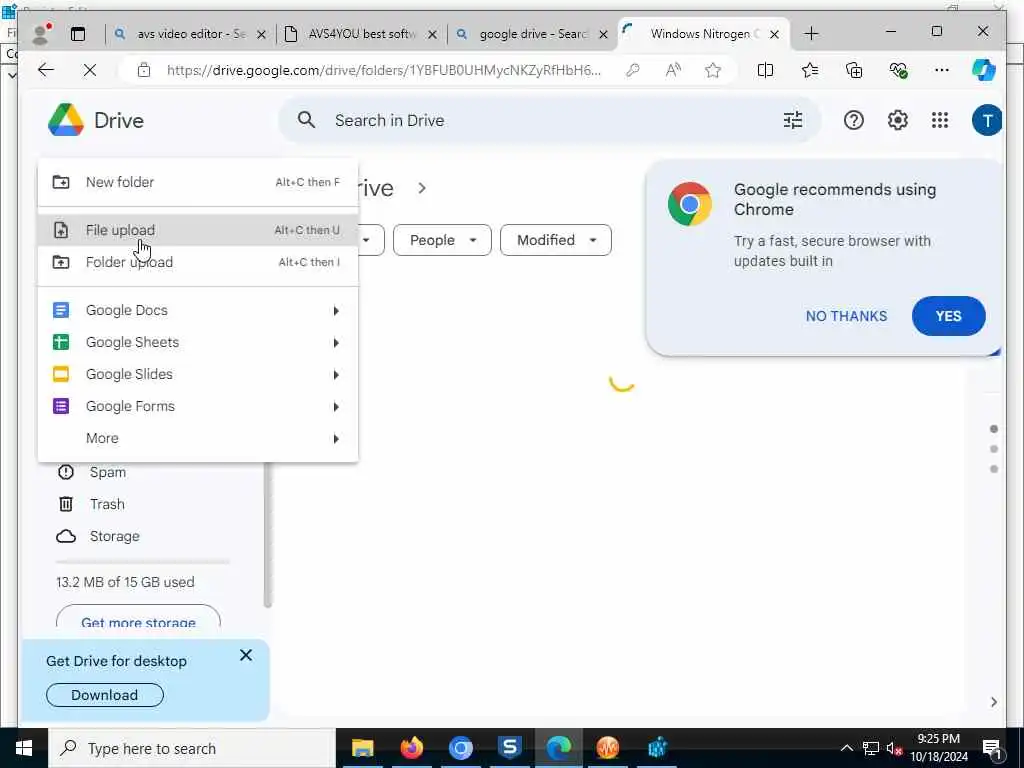Choose Folder upload from the menu
Viewport: 1024px width, 768px height.
[198, 262]
